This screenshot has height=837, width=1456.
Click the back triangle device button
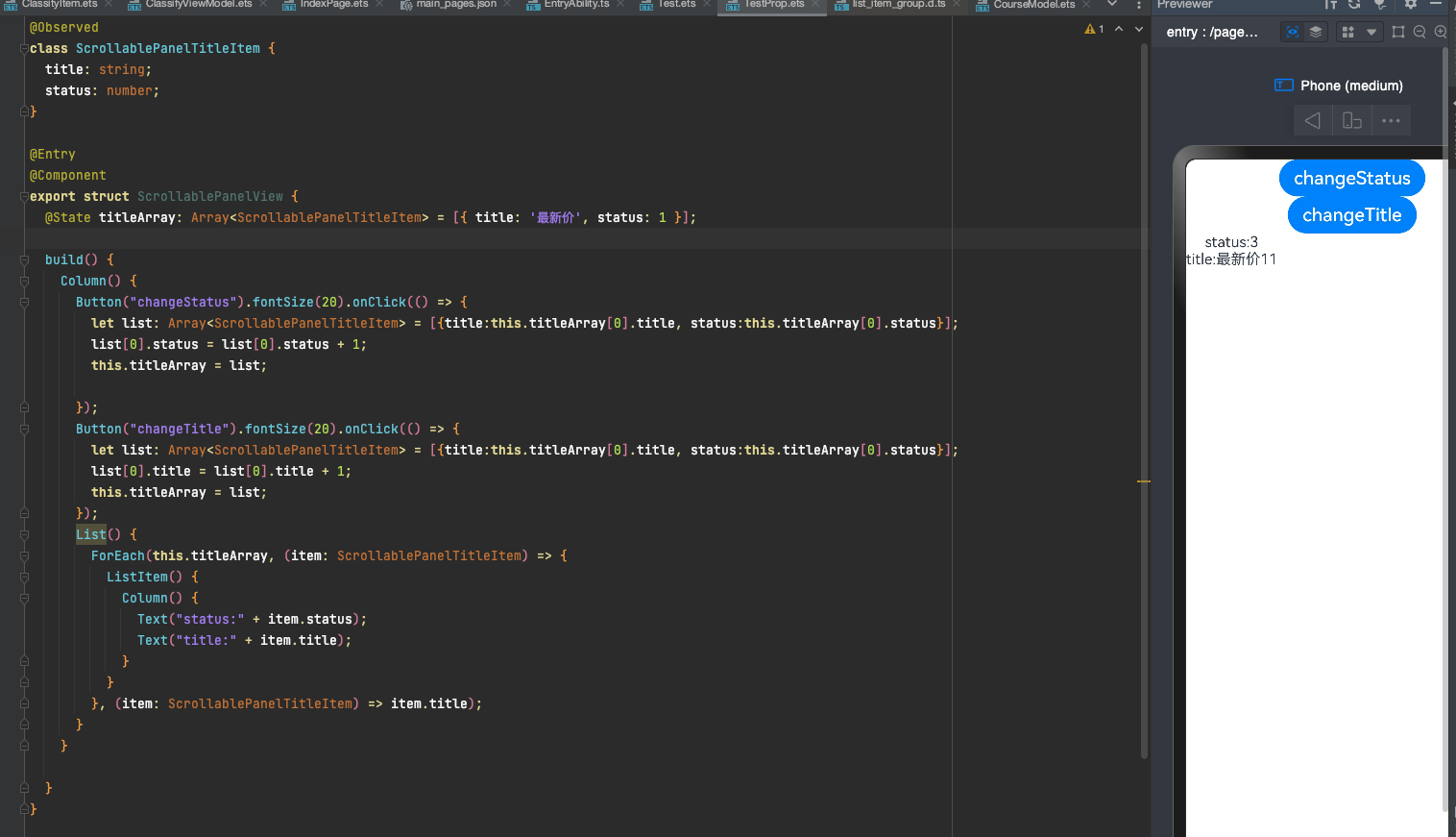coord(1312,121)
